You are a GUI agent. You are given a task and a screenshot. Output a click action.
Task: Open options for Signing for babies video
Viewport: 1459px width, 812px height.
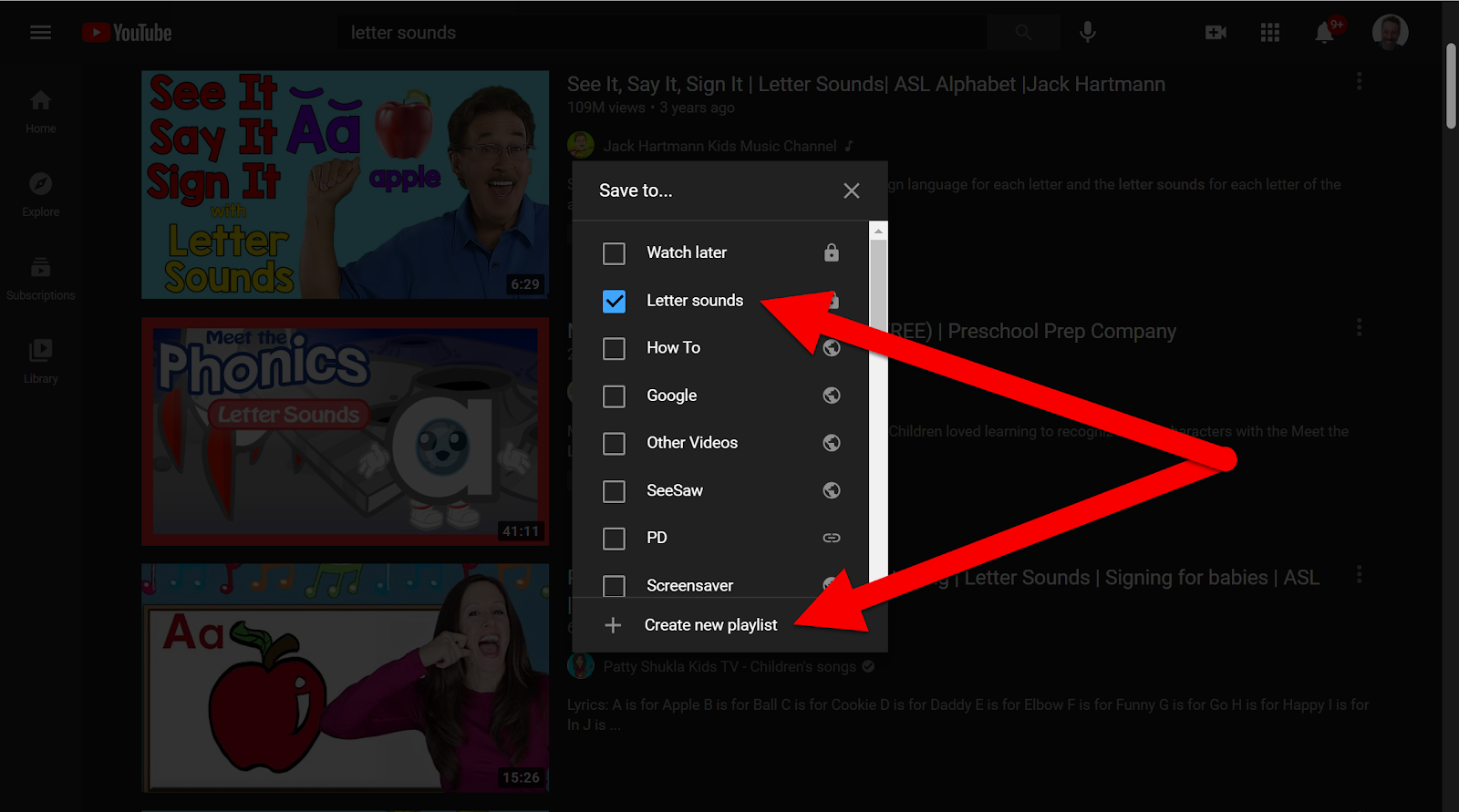pyautogui.click(x=1359, y=574)
